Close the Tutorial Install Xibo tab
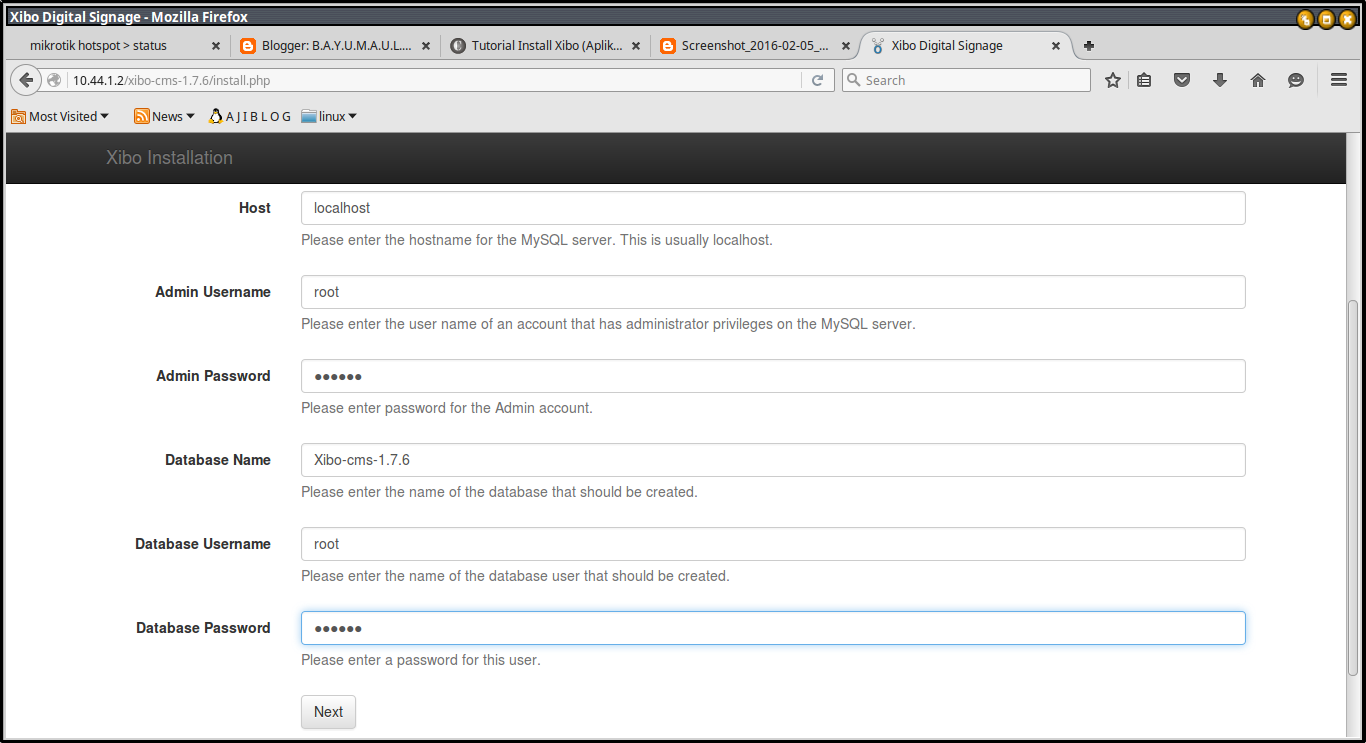Screen dimensions: 1366x743 point(636,46)
